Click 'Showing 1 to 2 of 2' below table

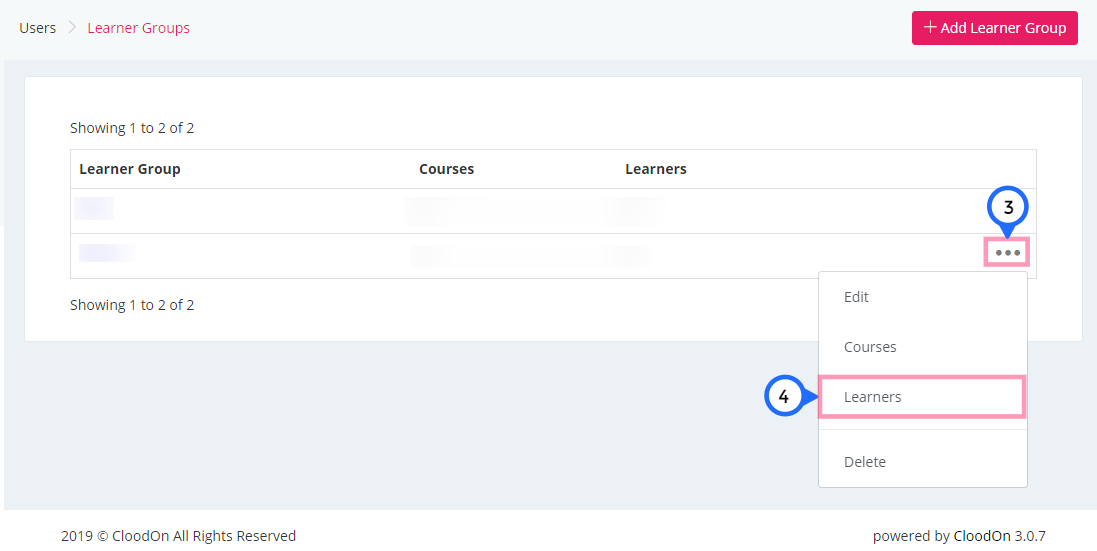132,306
